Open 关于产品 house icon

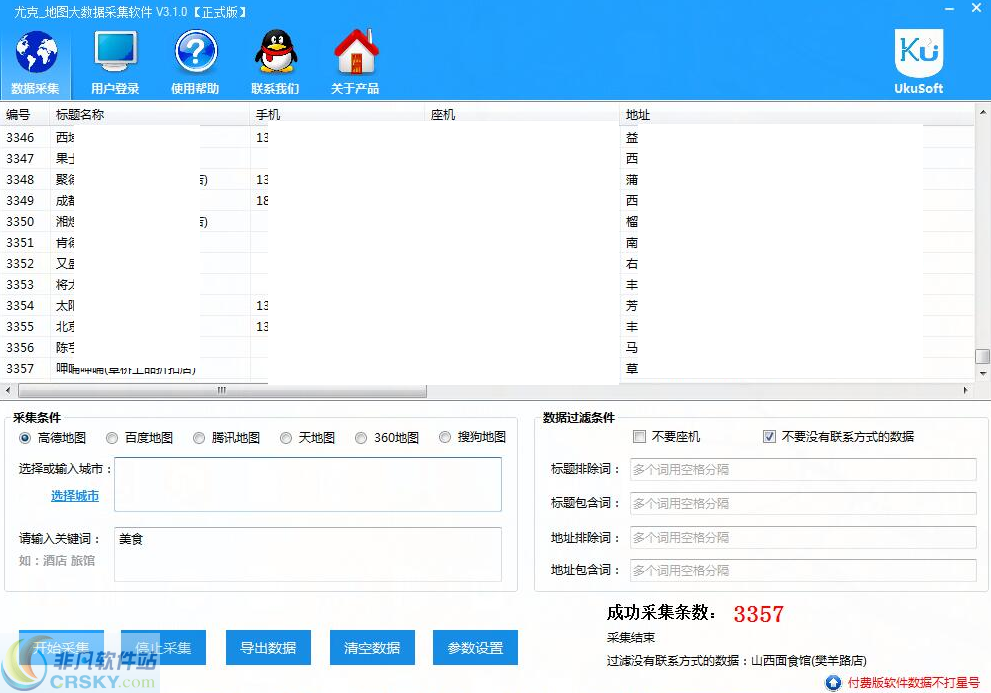click(355, 62)
